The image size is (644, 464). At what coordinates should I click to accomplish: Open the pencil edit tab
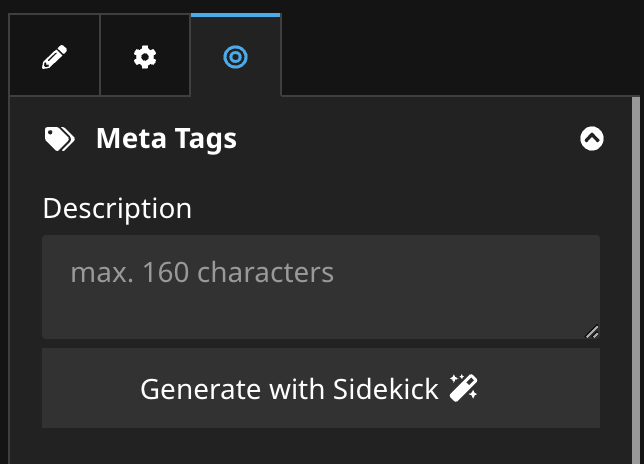coord(54,57)
